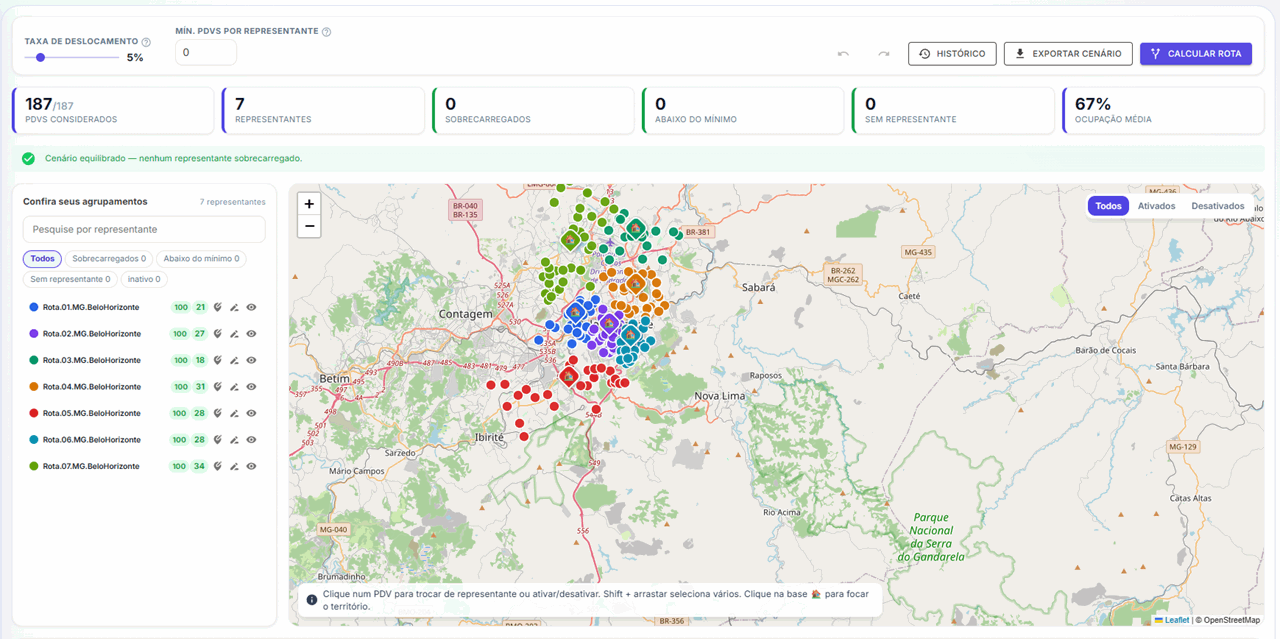Select the Sobrecarregados 0 filter chip
This screenshot has width=1280, height=639.
pos(109,259)
